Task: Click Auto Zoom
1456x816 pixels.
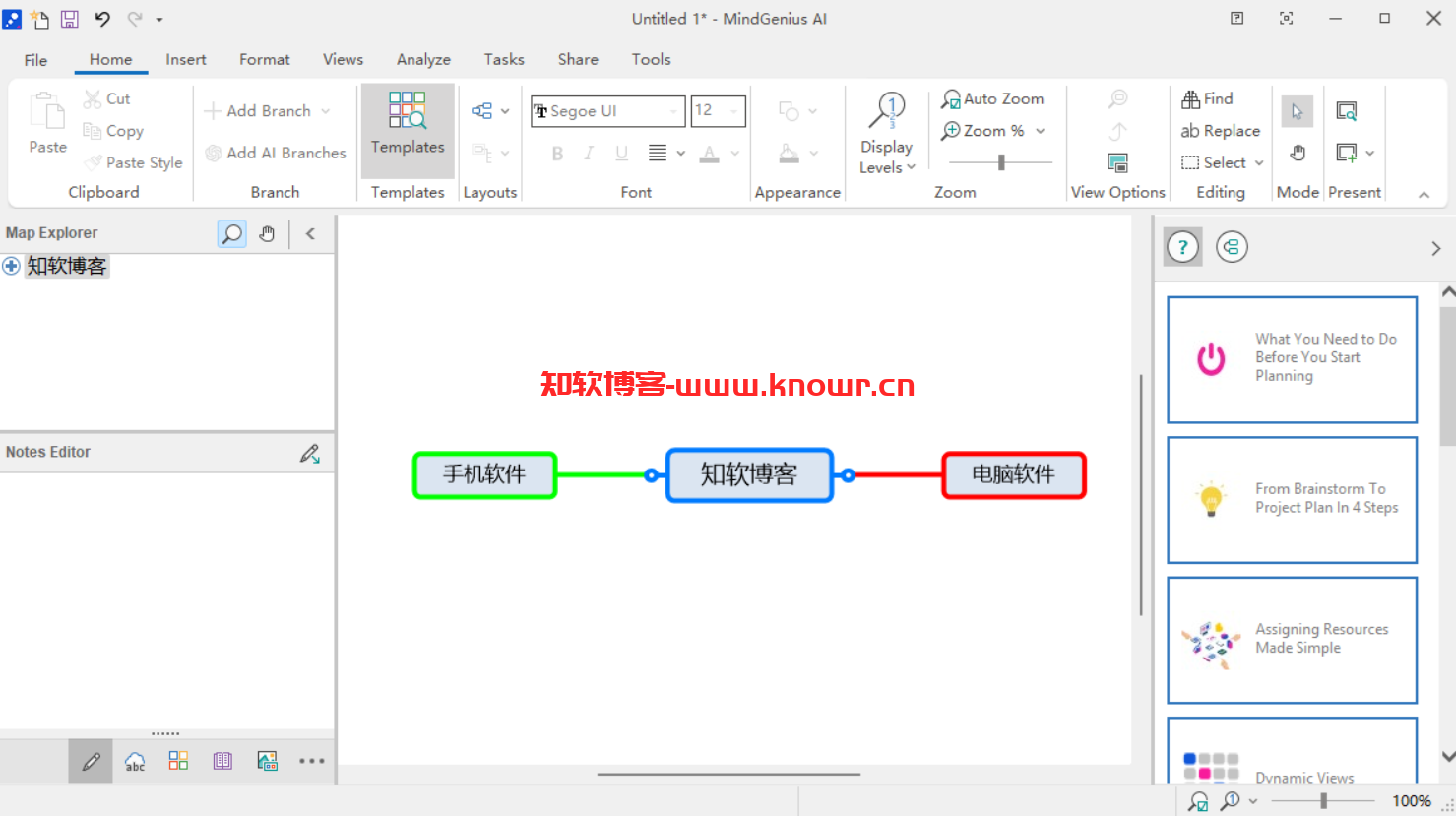Action: coord(992,98)
